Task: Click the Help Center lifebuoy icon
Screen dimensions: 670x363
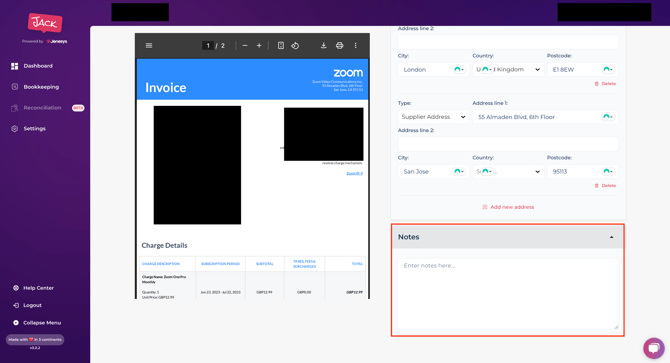Action: (16, 288)
